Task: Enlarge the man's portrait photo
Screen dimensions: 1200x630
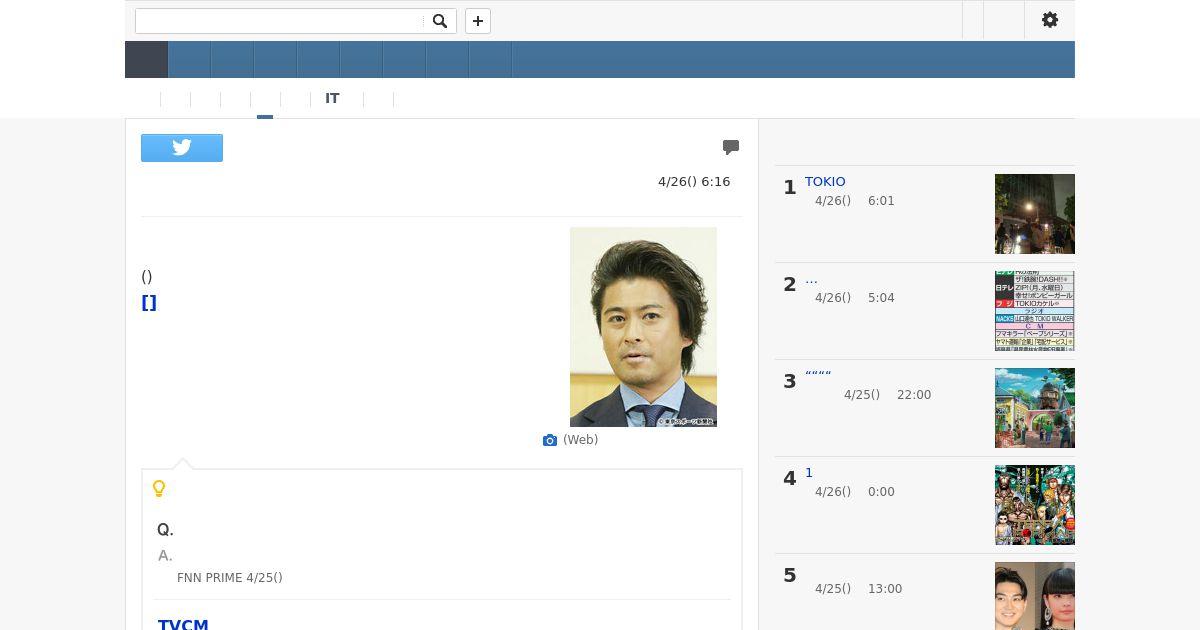Action: pos(643,327)
